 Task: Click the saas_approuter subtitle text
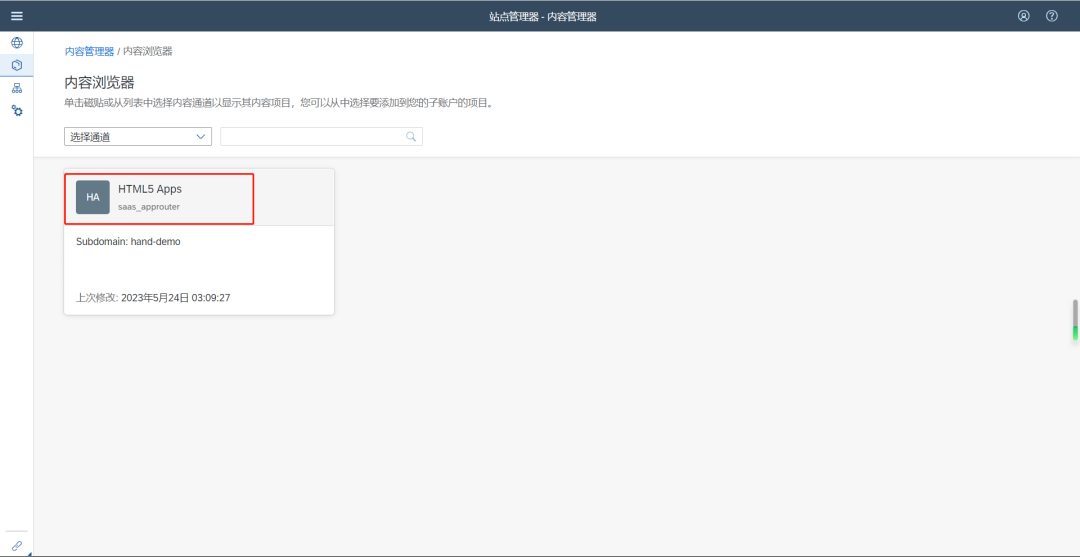pyautogui.click(x=149, y=207)
